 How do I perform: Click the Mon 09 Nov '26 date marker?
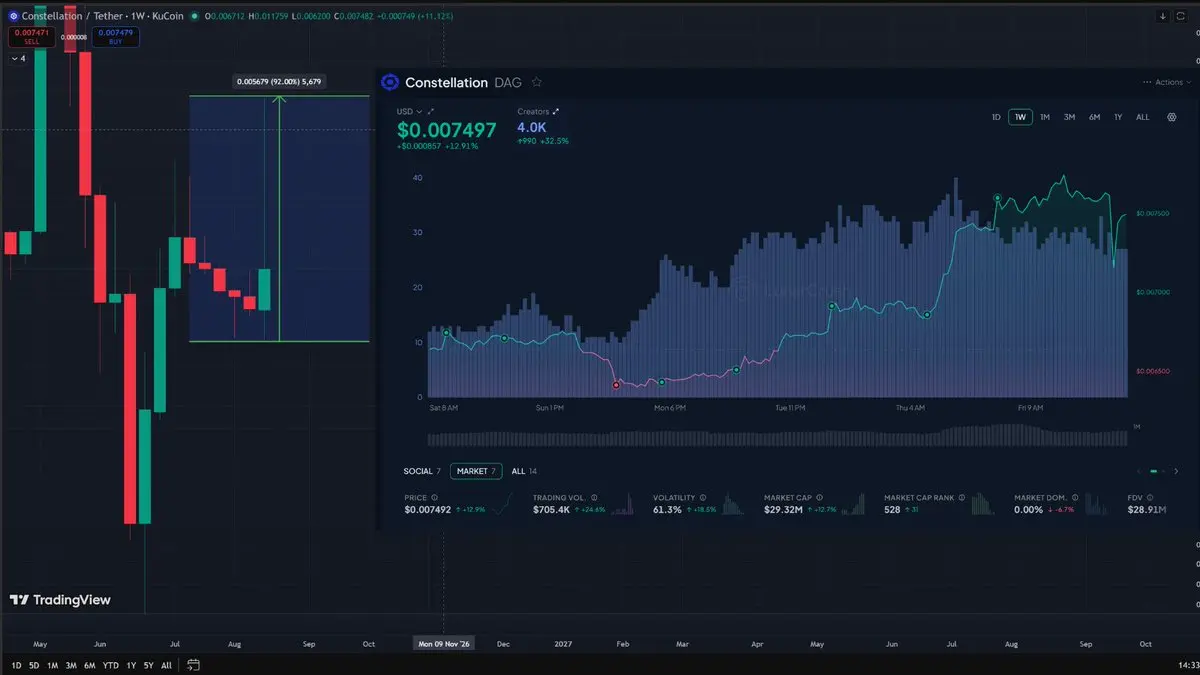pyautogui.click(x=444, y=644)
